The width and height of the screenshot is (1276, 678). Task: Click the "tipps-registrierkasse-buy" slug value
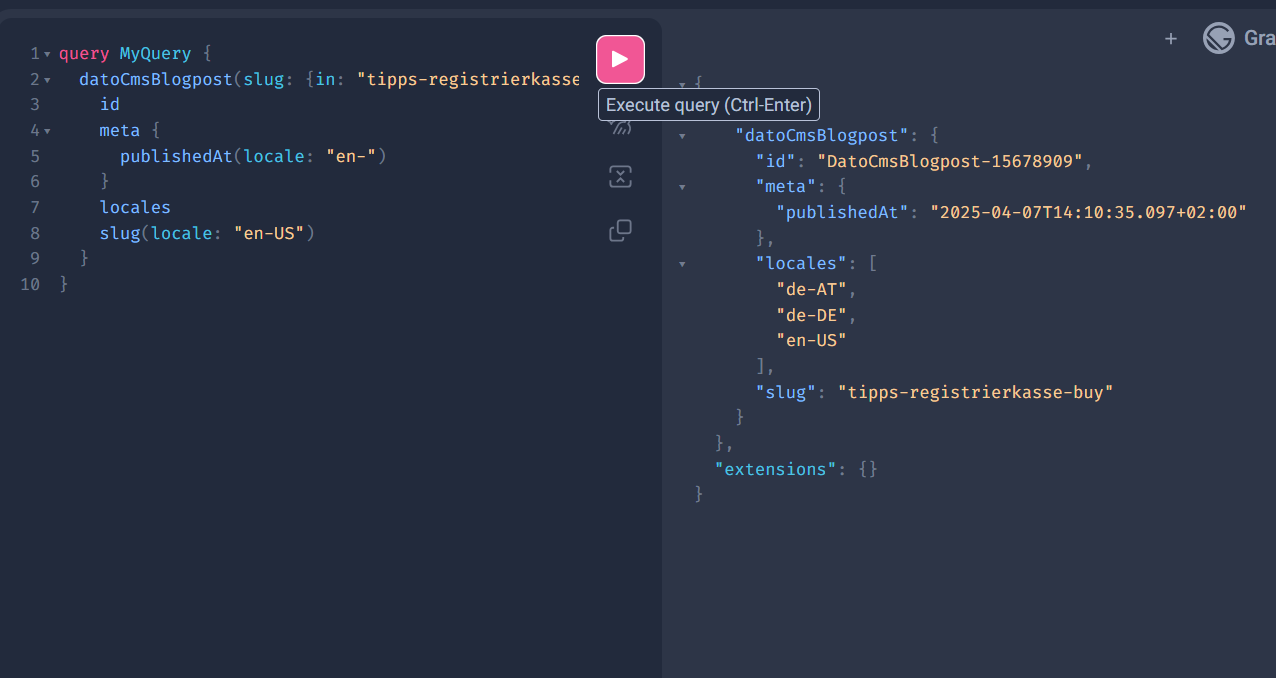[976, 392]
